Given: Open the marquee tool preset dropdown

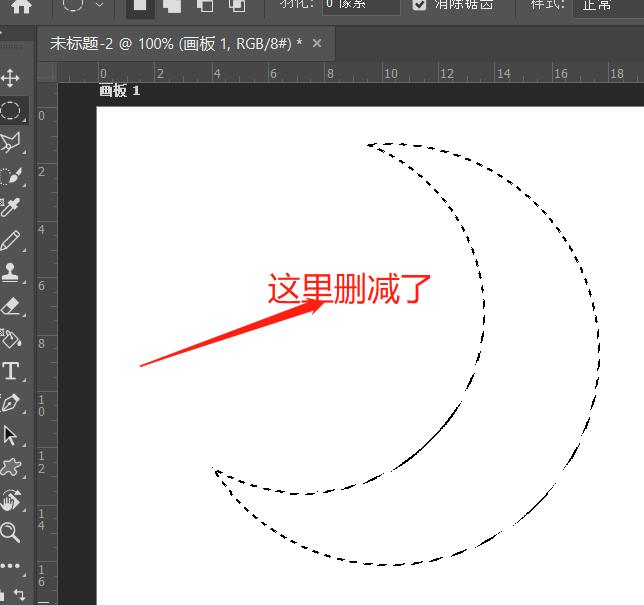Looking at the screenshot, I should tap(99, 5).
